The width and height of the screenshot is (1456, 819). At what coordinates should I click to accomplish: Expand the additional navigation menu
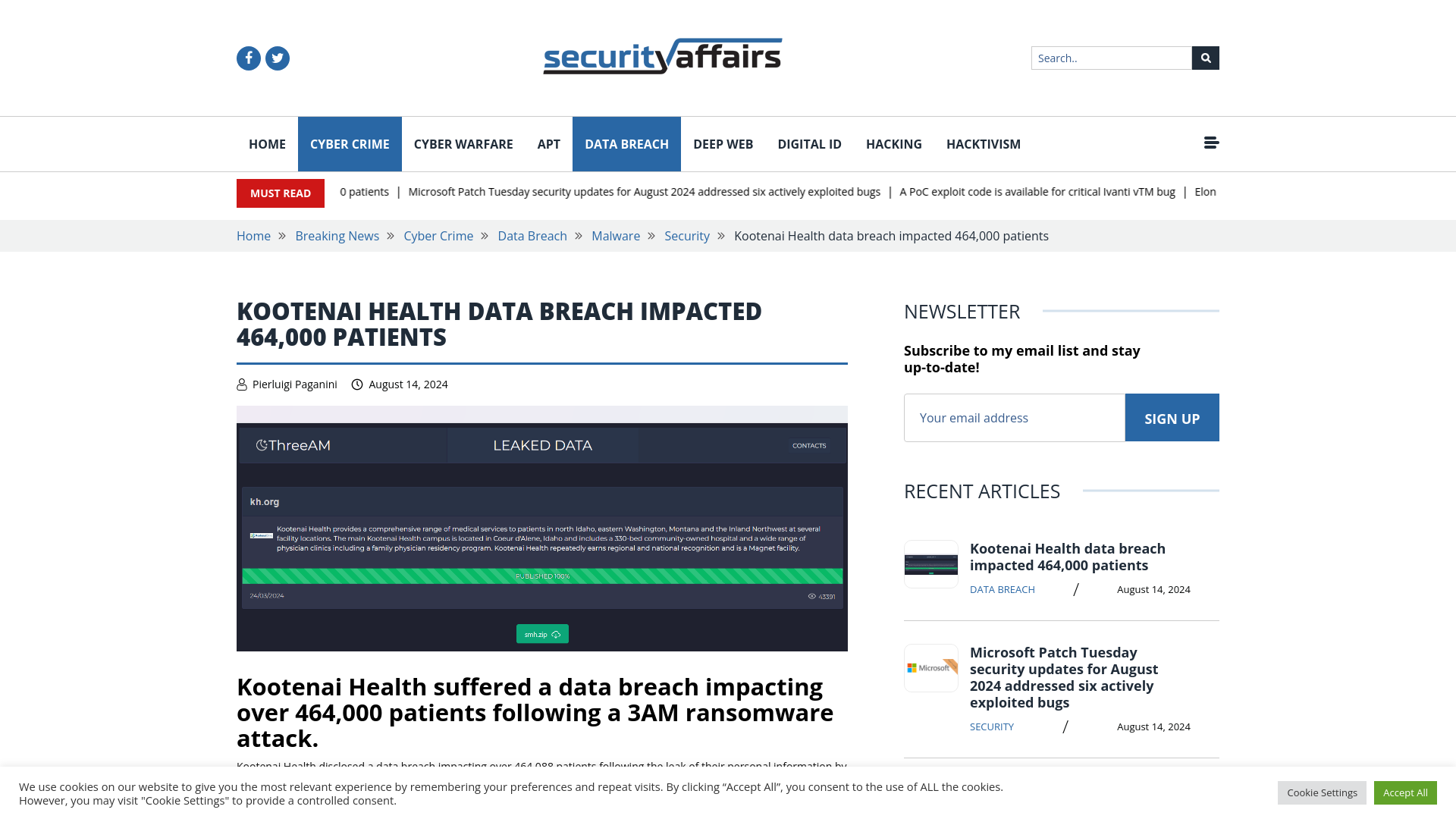pos(1211,144)
